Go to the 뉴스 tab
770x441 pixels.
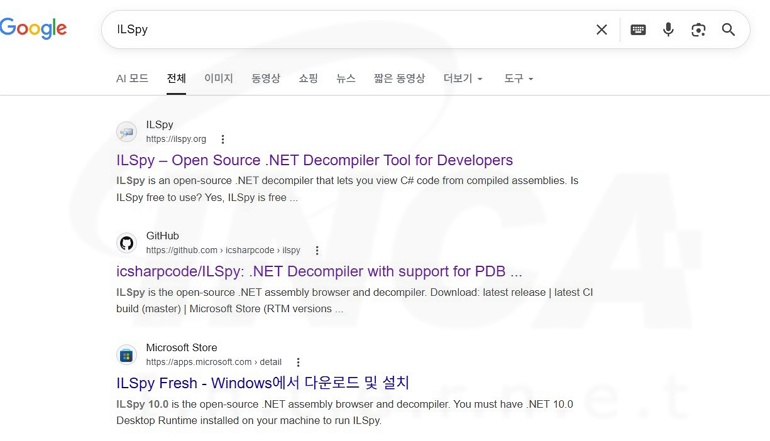346,78
